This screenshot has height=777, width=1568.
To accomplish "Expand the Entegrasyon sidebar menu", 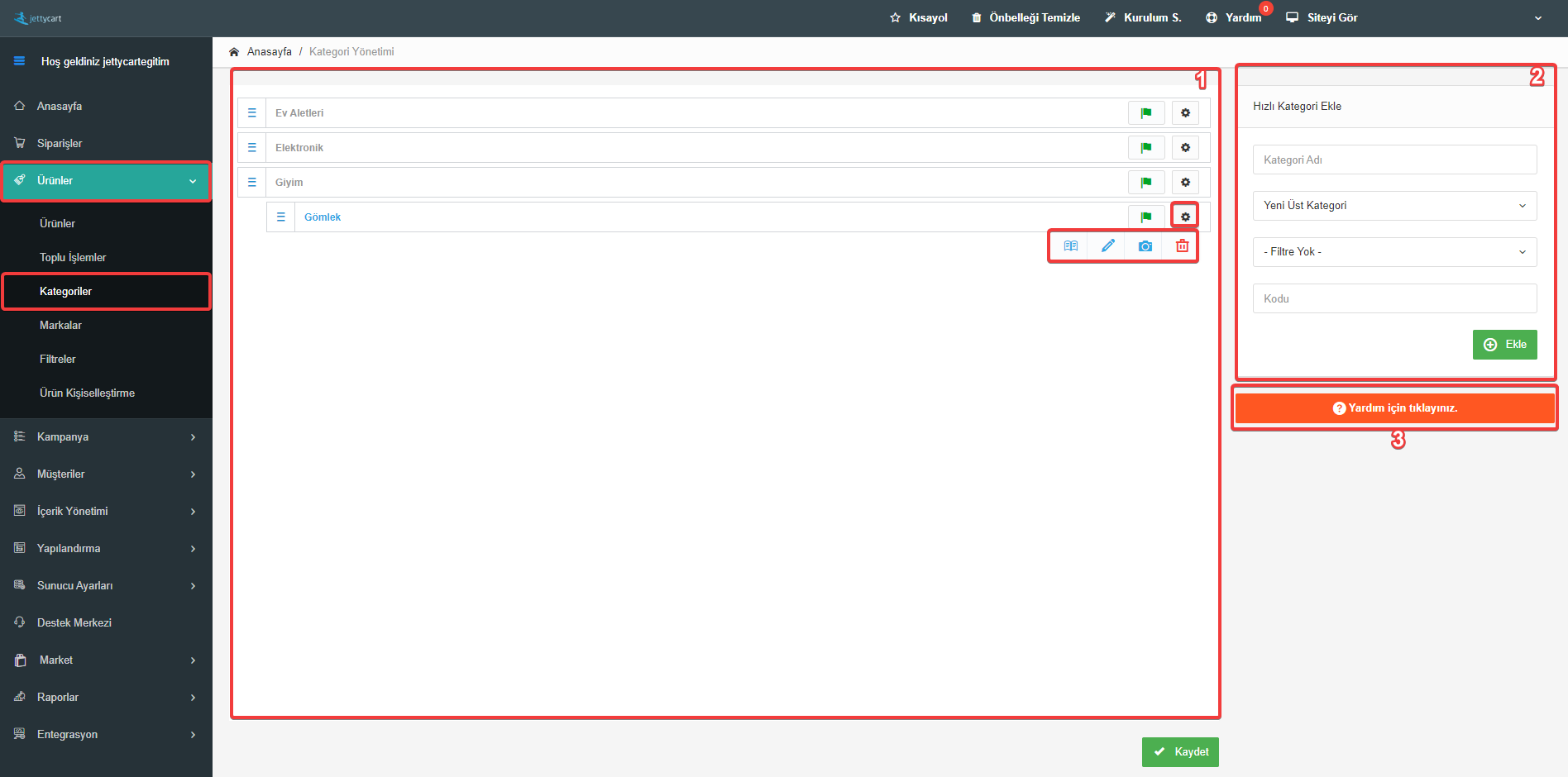I will (106, 735).
